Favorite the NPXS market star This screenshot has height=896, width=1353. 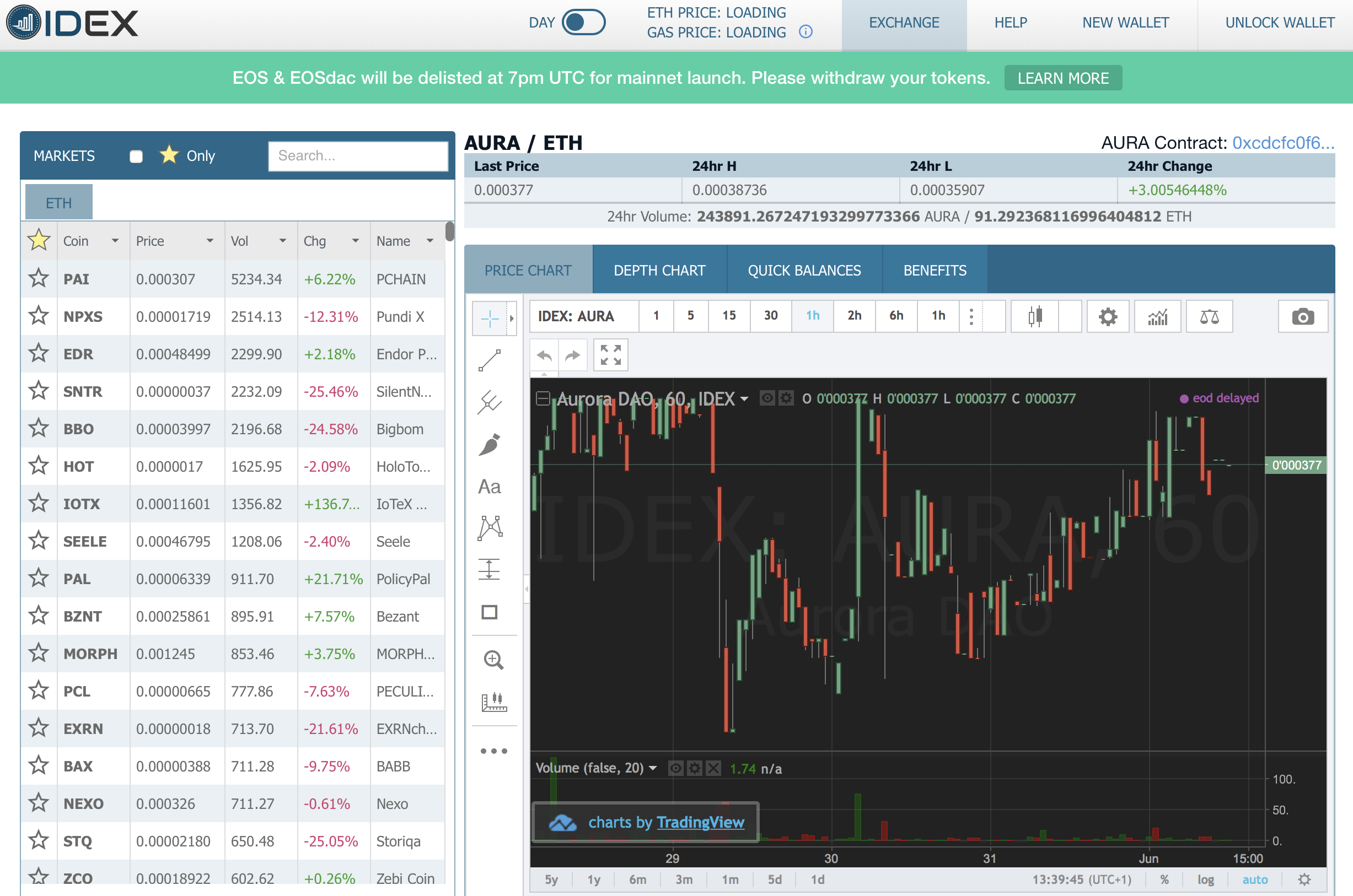tap(38, 316)
